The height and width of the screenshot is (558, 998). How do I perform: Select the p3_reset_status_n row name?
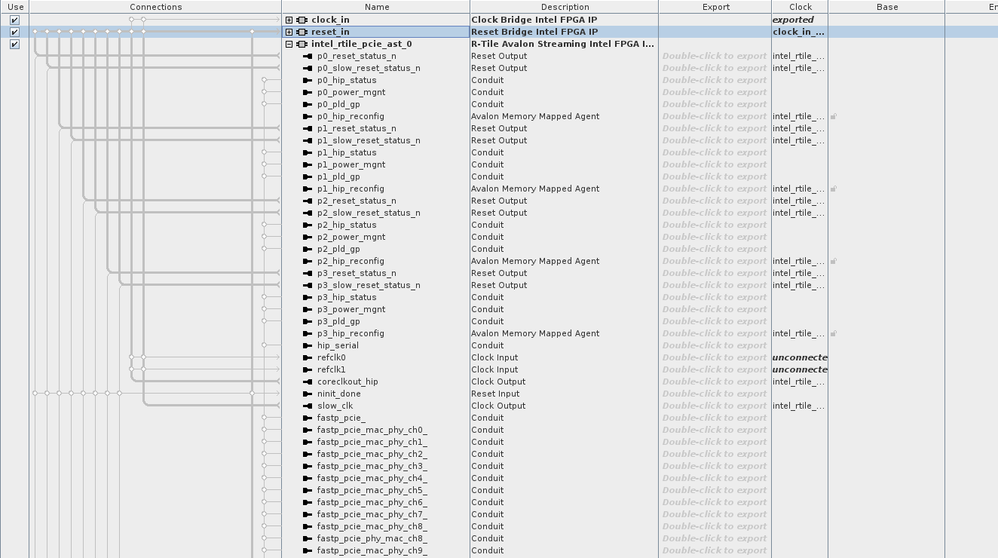356,273
